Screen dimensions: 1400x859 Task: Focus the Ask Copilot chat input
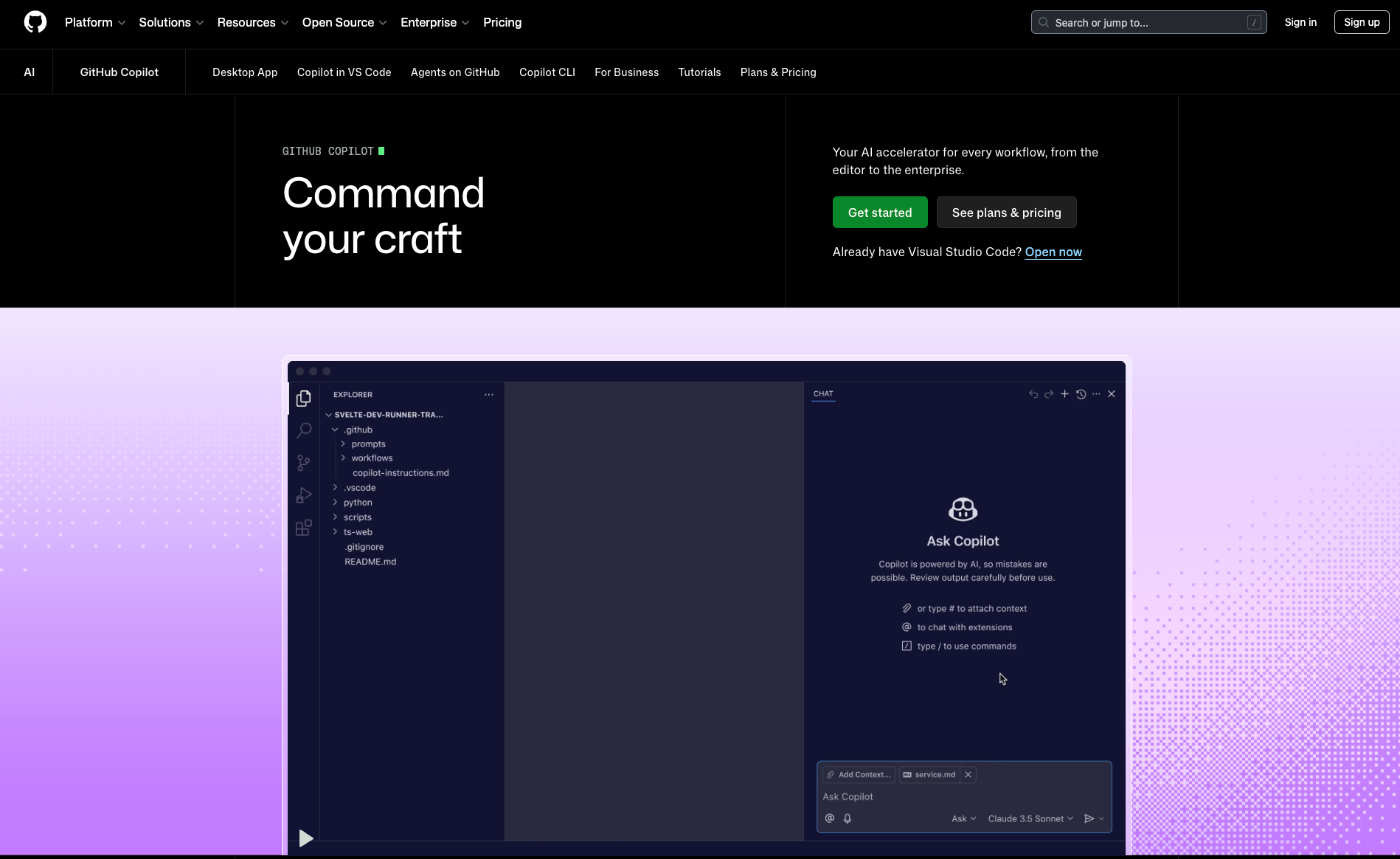[x=964, y=797]
